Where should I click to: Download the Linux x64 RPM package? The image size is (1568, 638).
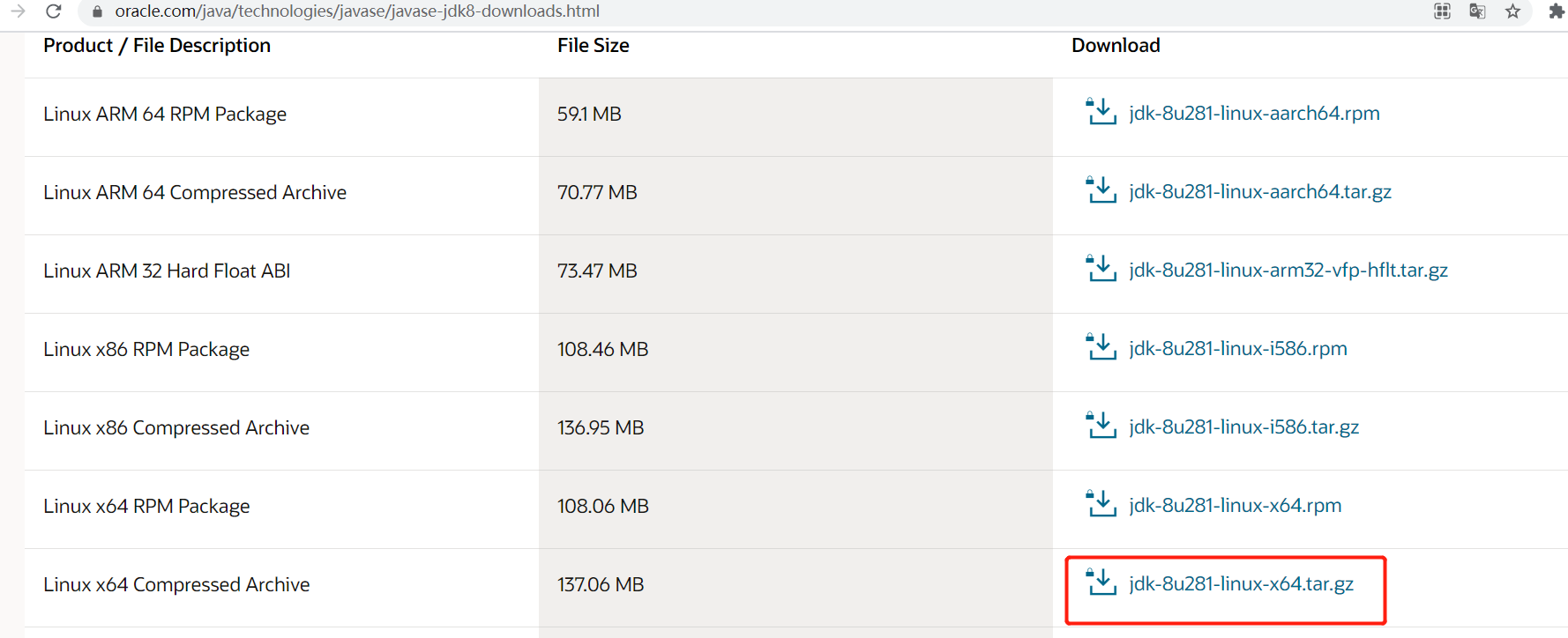coord(1235,505)
